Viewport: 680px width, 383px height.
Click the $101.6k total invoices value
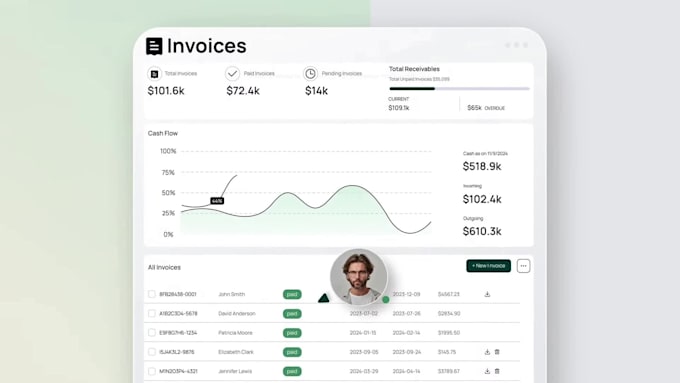coord(166,91)
